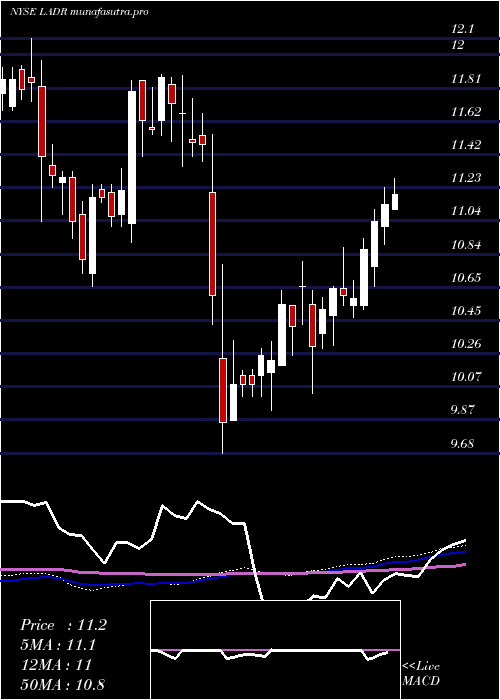This screenshot has height=700, width=500.
Task: Click the 9.68 price axis label
Action: (462, 444)
